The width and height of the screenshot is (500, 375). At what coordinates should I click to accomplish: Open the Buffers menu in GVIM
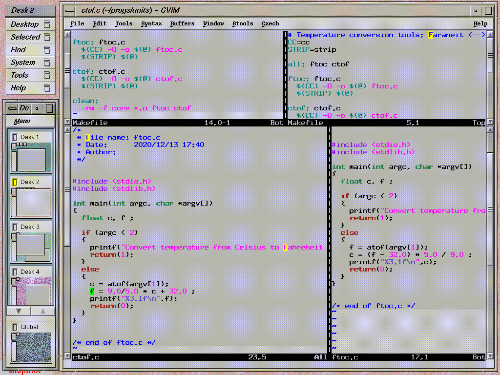182,24
